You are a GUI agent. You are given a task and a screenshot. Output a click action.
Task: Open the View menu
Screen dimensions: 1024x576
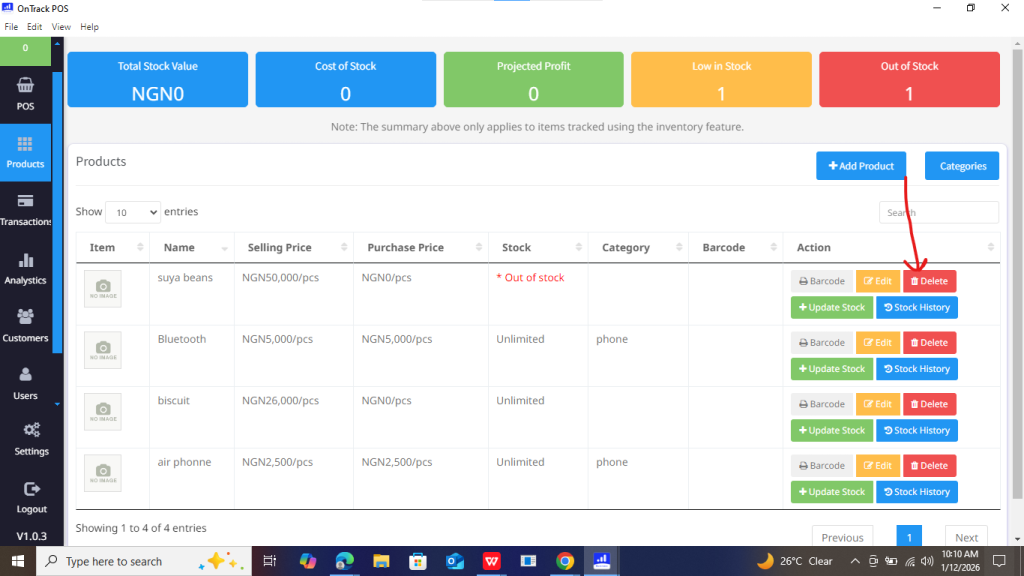(61, 26)
